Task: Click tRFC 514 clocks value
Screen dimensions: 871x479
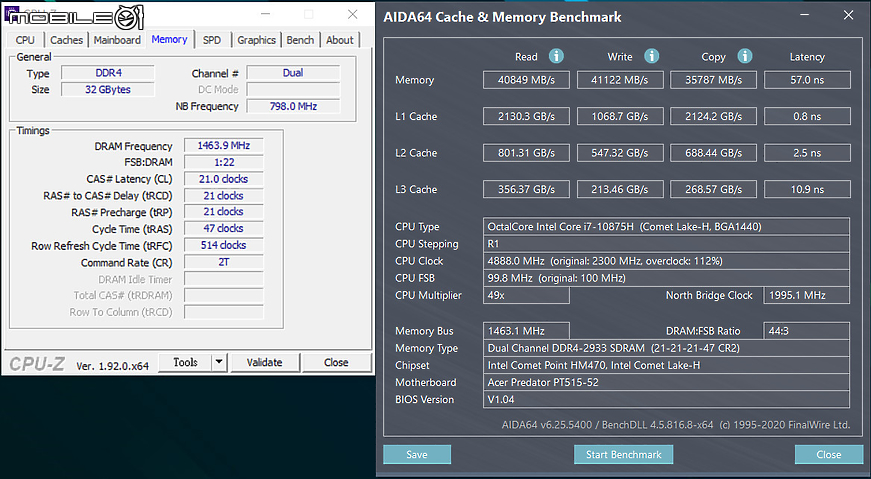Action: click(223, 245)
